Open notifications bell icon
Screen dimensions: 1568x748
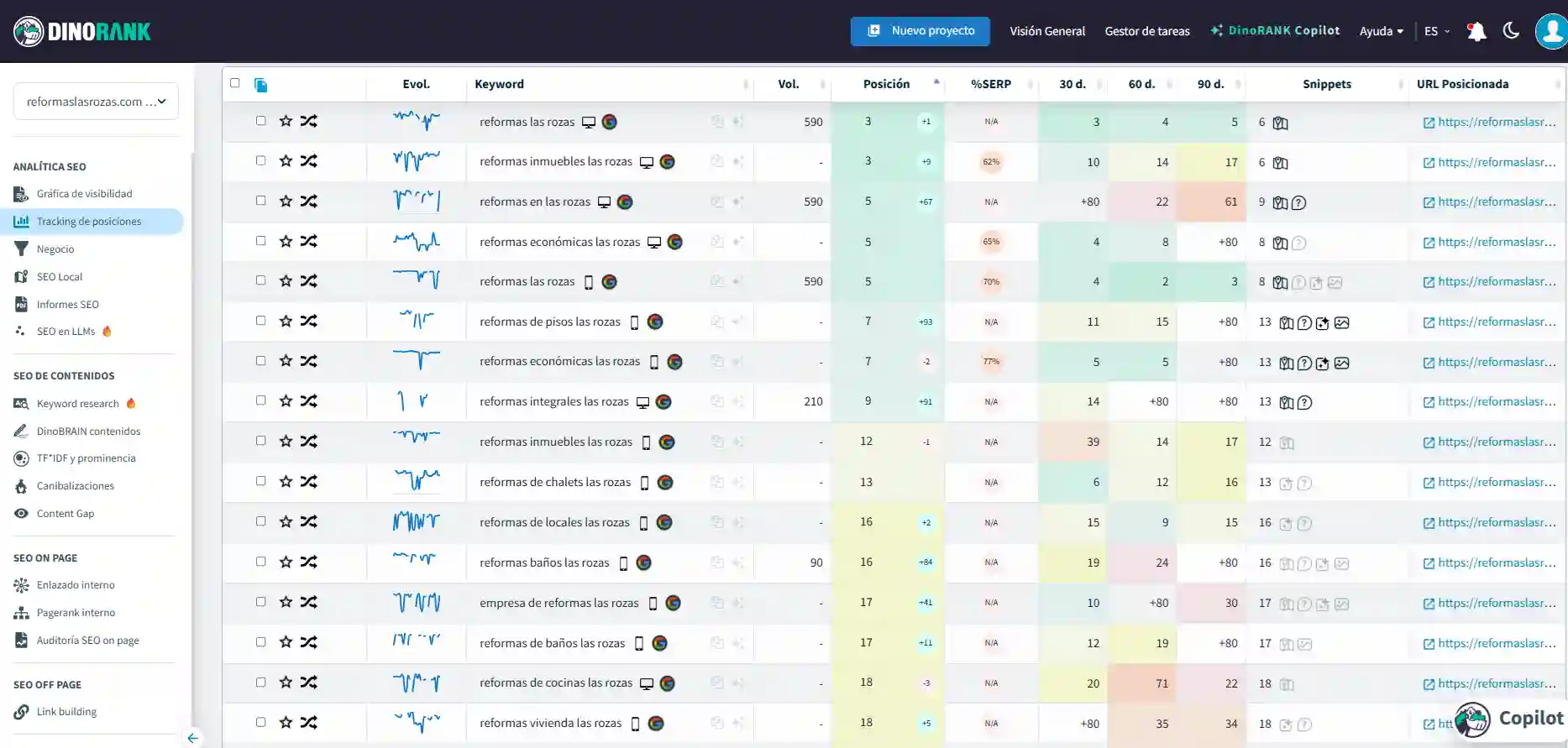(1476, 31)
